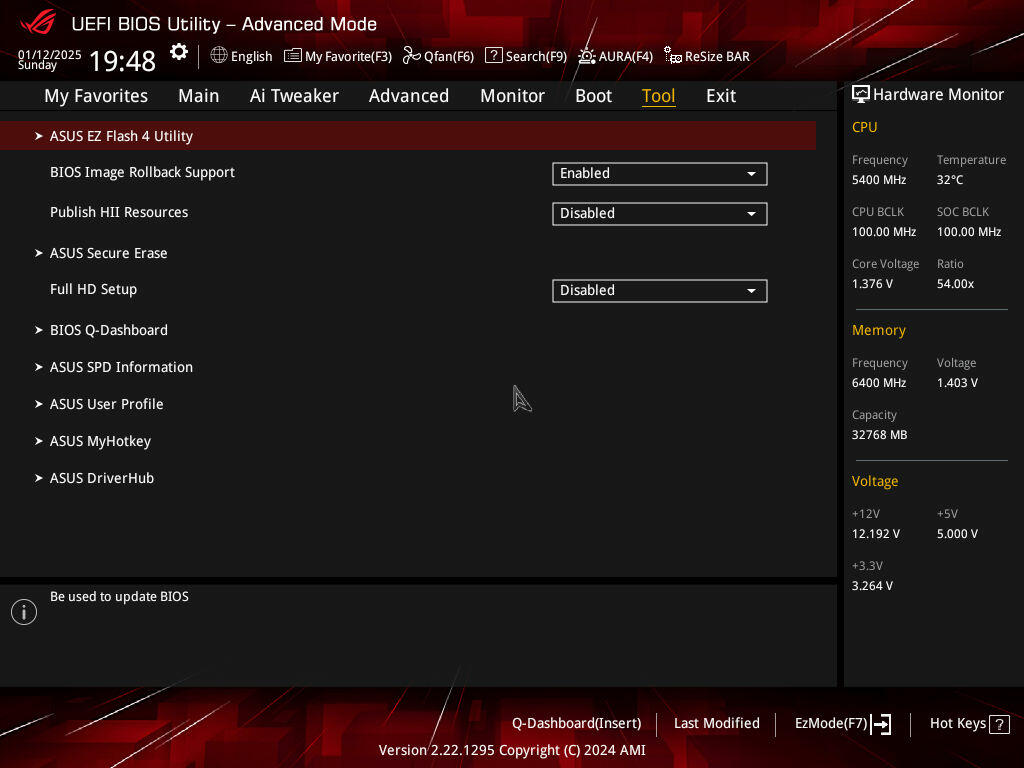Click Publish HII Resources label
Screen dimensions: 1024x768
[119, 212]
